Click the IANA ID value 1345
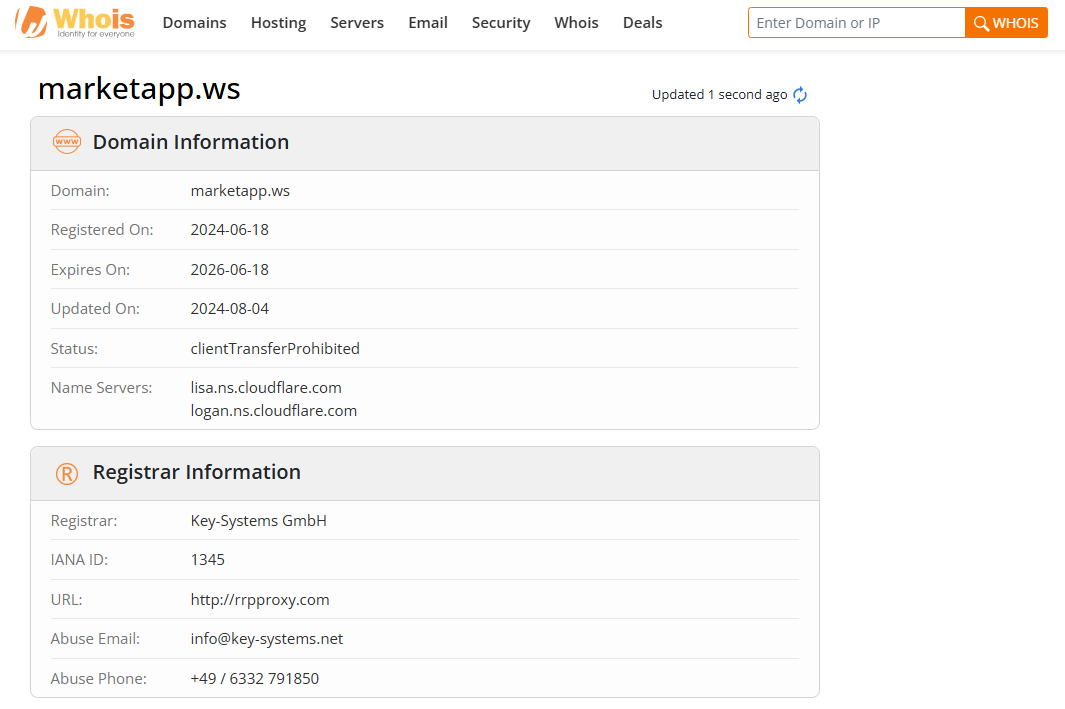 tap(208, 560)
